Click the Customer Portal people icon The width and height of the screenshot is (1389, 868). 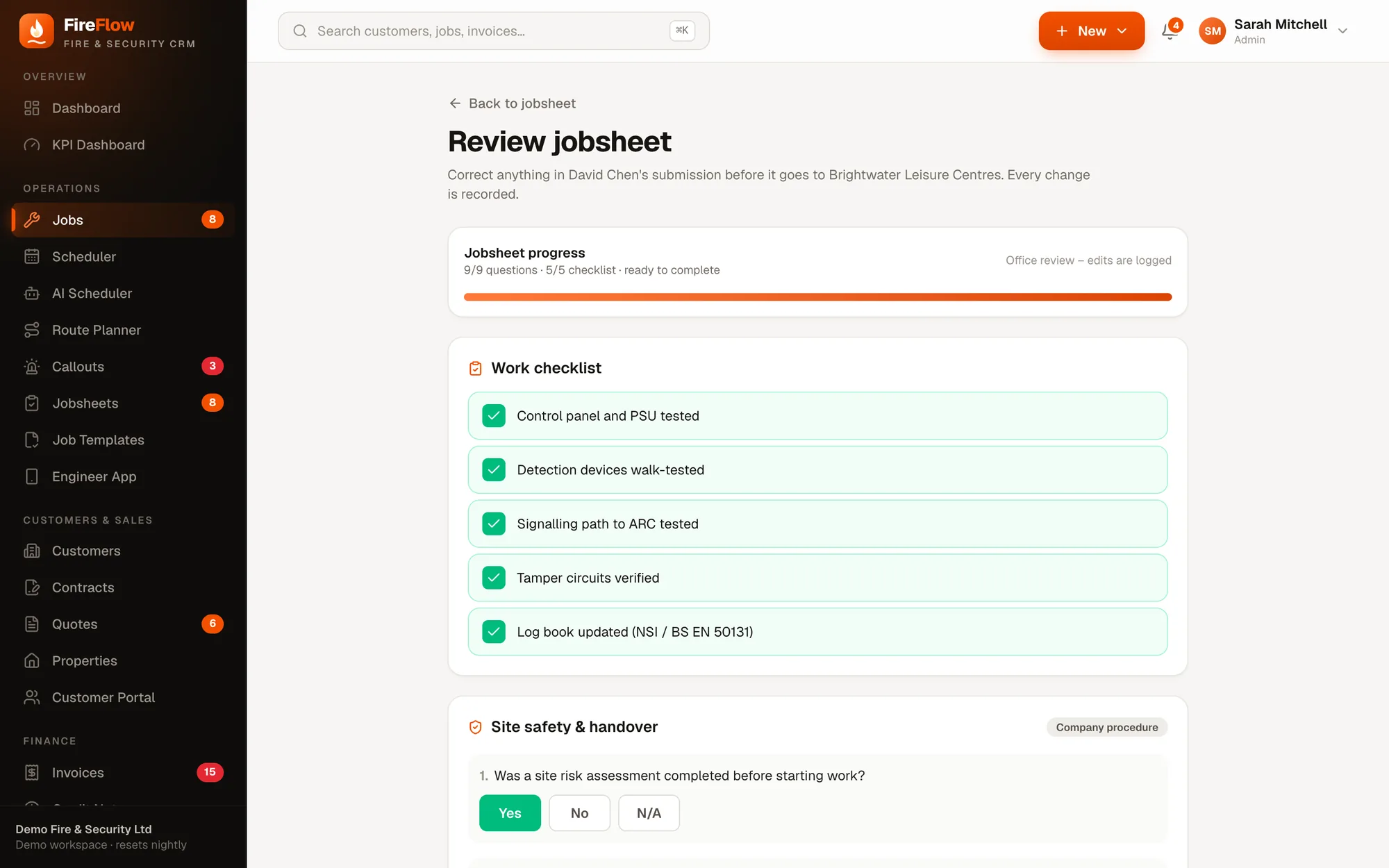tap(32, 698)
